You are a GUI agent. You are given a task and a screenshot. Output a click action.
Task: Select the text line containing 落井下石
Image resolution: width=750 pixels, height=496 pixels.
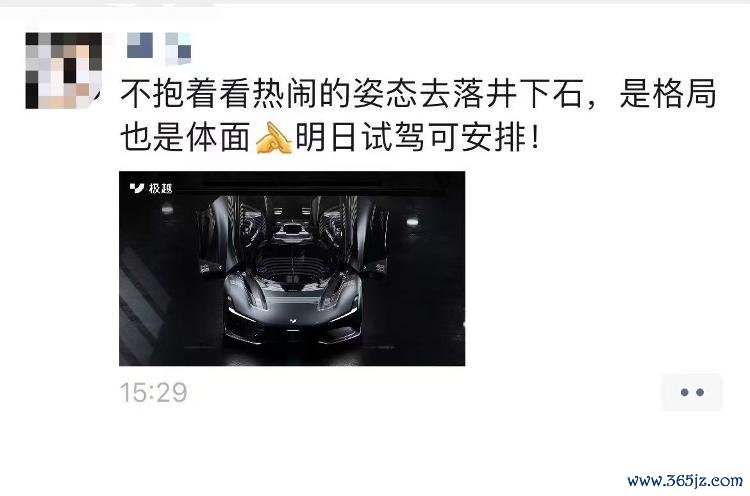click(419, 93)
